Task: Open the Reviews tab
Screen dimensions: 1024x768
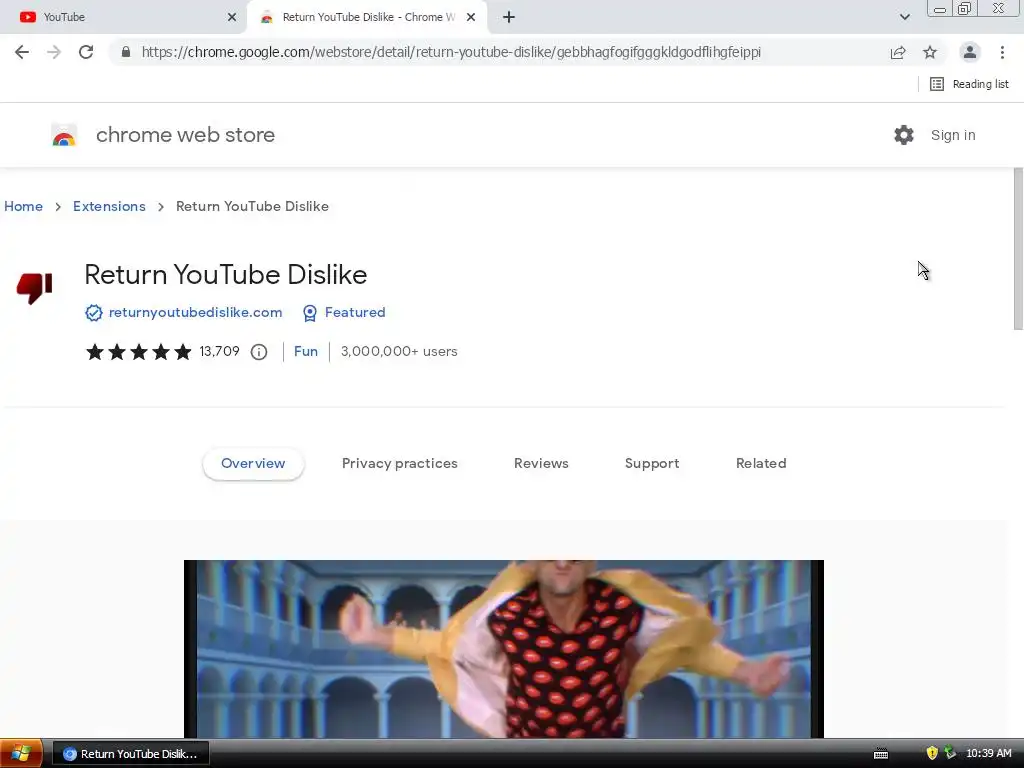Action: tap(541, 464)
